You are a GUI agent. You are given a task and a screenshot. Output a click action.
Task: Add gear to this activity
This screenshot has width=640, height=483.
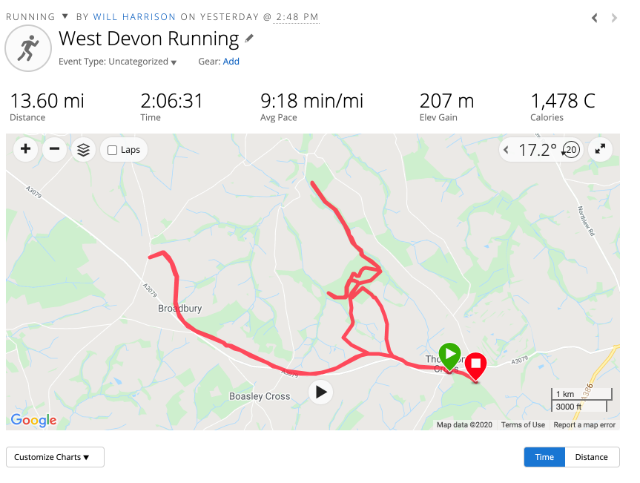pyautogui.click(x=231, y=62)
